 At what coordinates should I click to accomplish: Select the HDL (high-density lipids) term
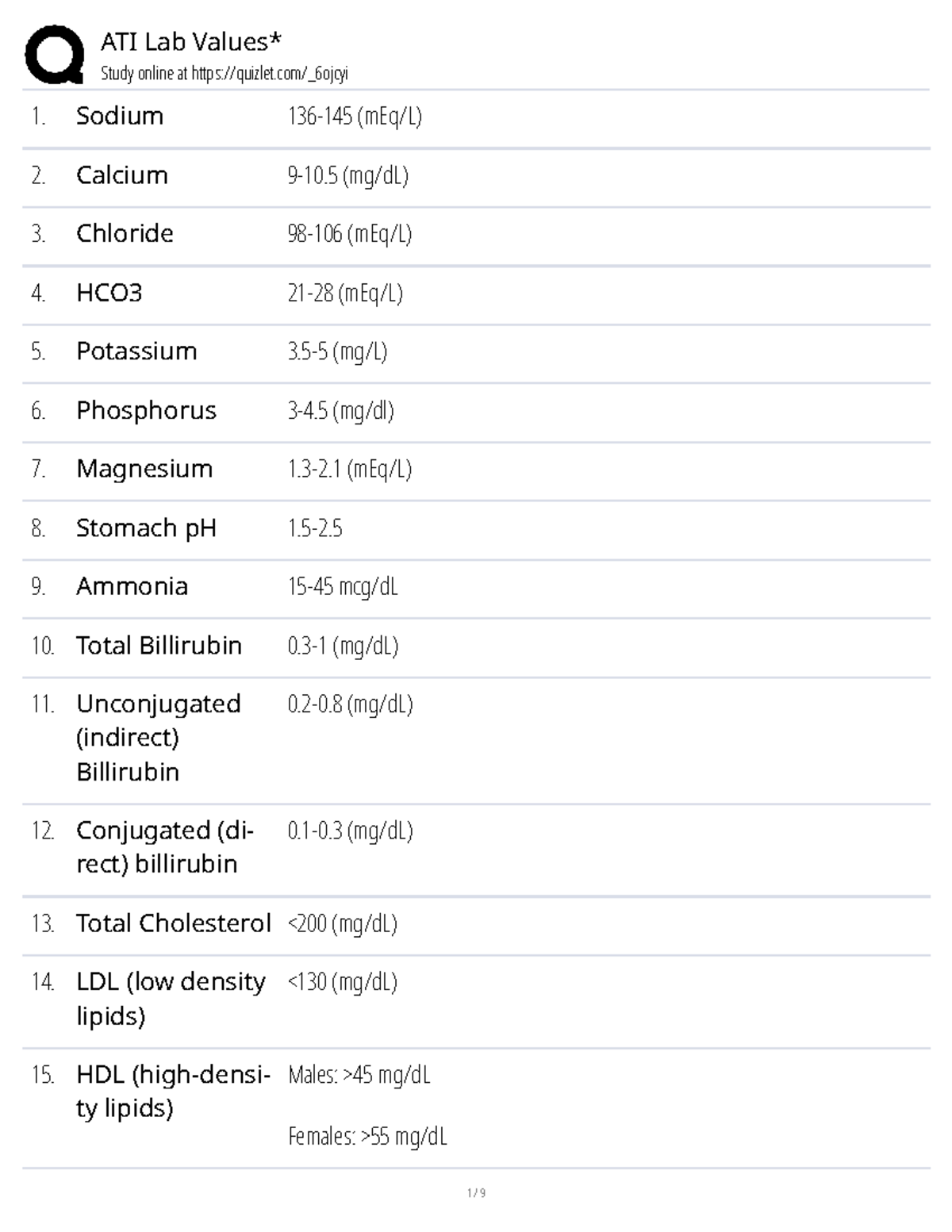(x=172, y=1091)
